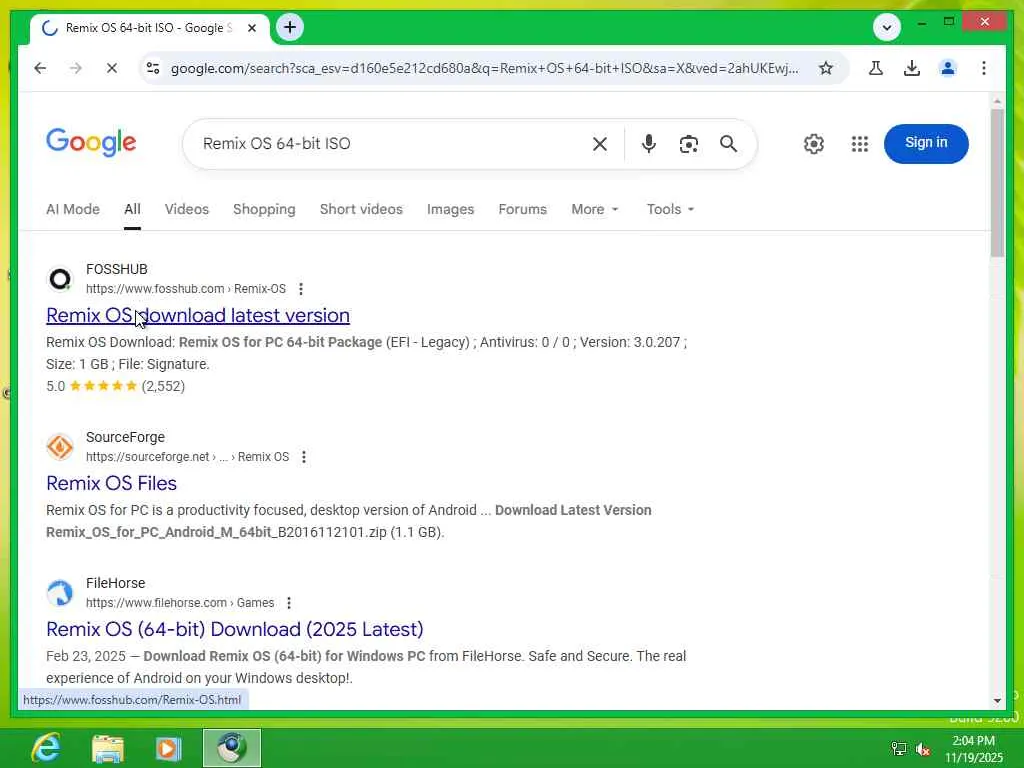Bookmark this page with the star
1024x768 pixels.
[826, 68]
